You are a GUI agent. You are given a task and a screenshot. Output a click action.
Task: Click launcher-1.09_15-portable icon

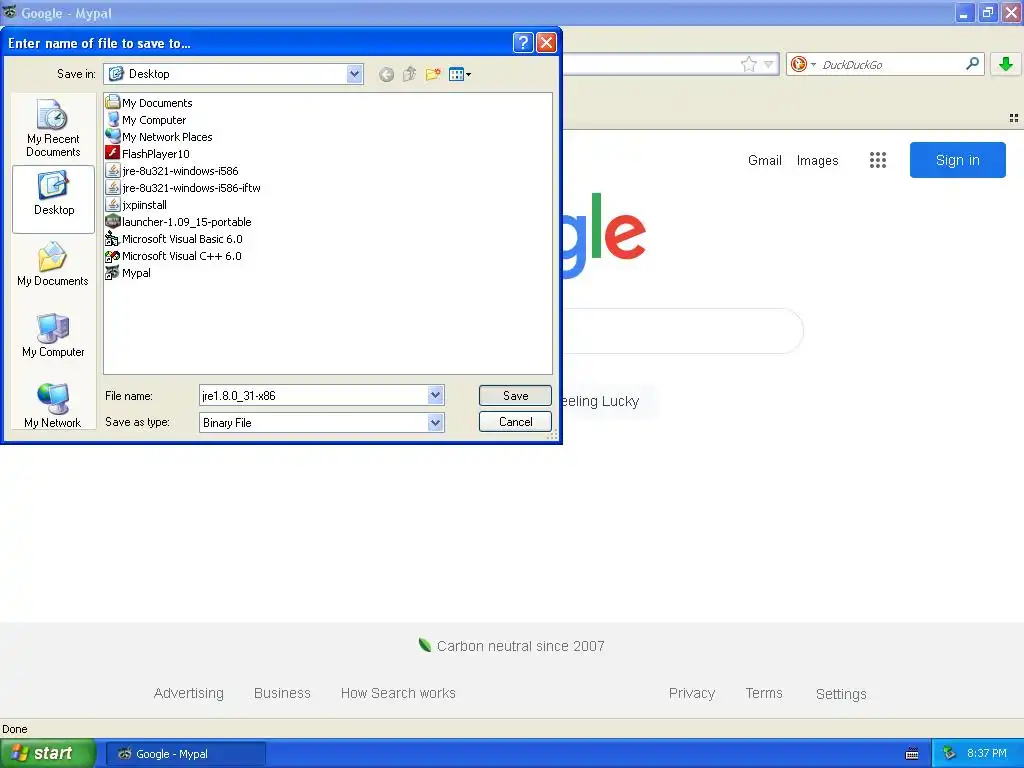pos(112,221)
